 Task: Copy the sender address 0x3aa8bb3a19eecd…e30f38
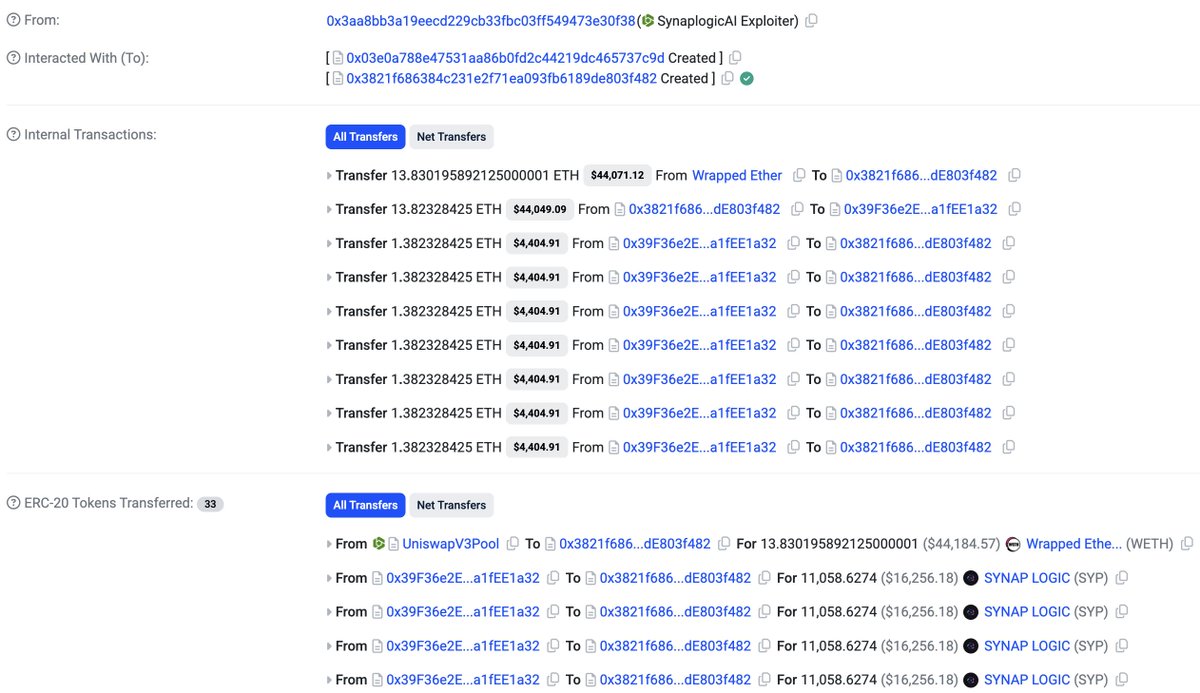(811, 20)
